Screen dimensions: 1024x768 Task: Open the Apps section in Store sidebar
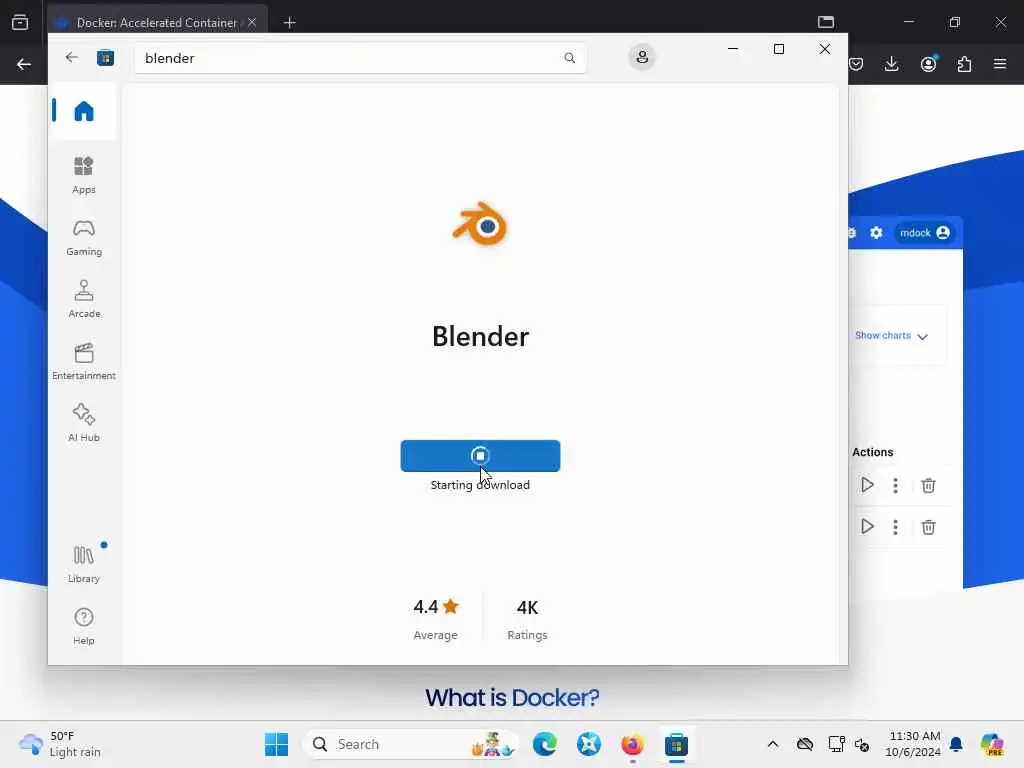84,175
